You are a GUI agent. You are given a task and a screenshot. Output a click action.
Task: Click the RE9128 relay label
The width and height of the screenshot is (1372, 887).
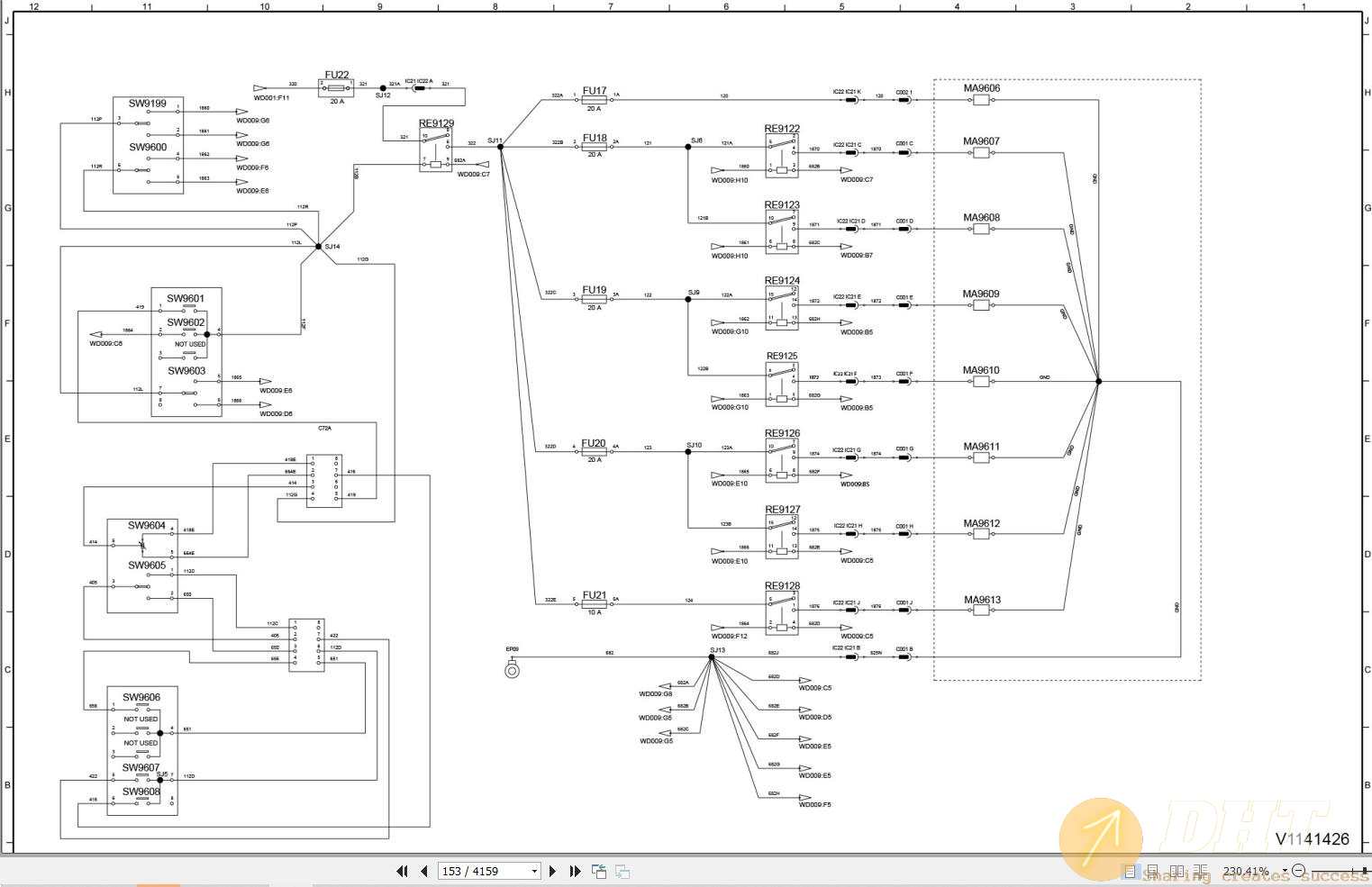[x=782, y=586]
